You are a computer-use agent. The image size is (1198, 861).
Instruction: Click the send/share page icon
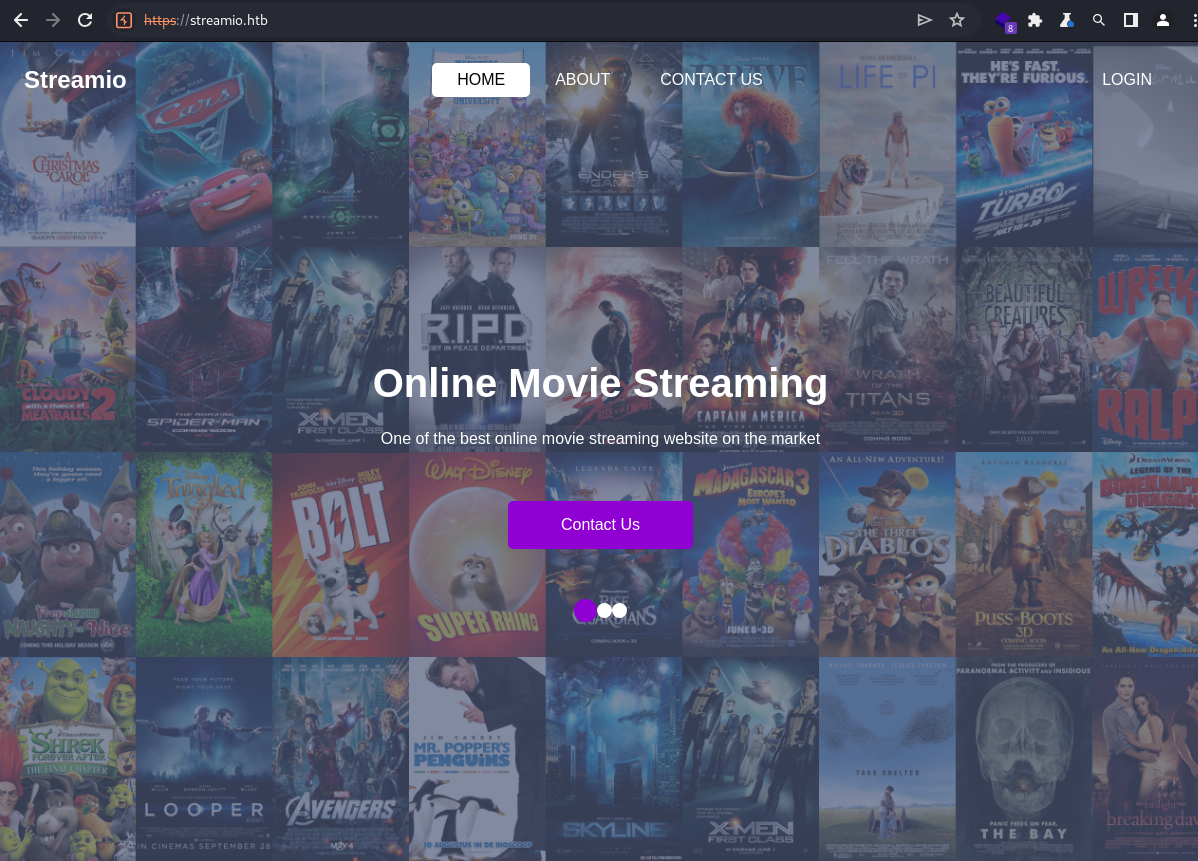click(924, 20)
